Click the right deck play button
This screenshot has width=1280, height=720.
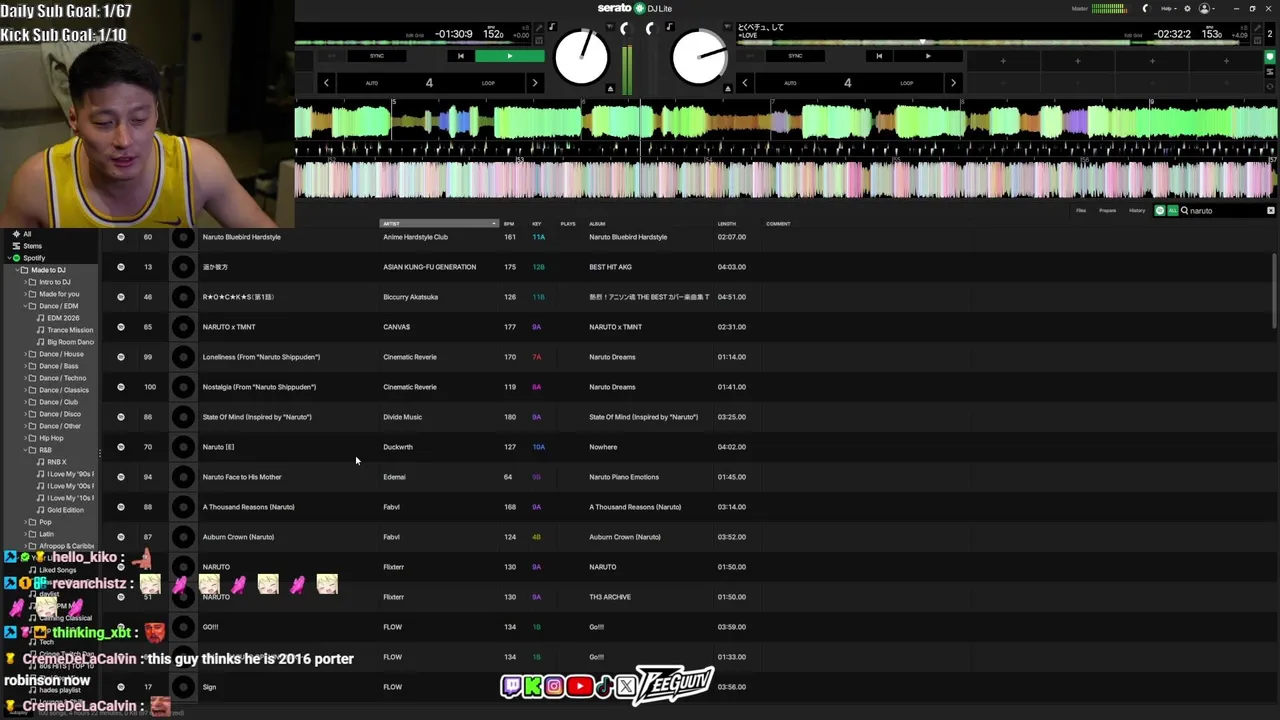click(x=928, y=56)
